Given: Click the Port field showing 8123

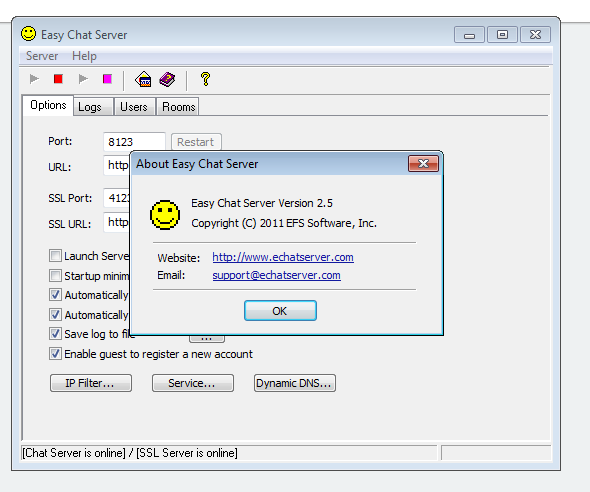Looking at the screenshot, I should [134, 142].
